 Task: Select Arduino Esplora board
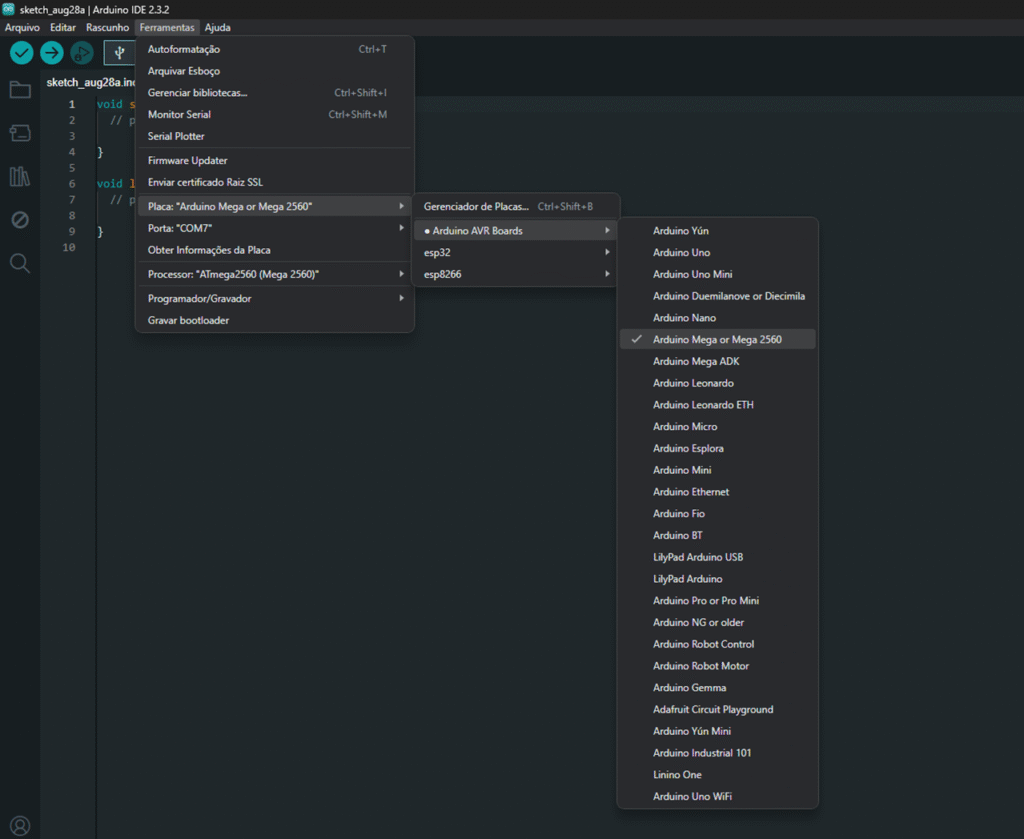point(718,448)
